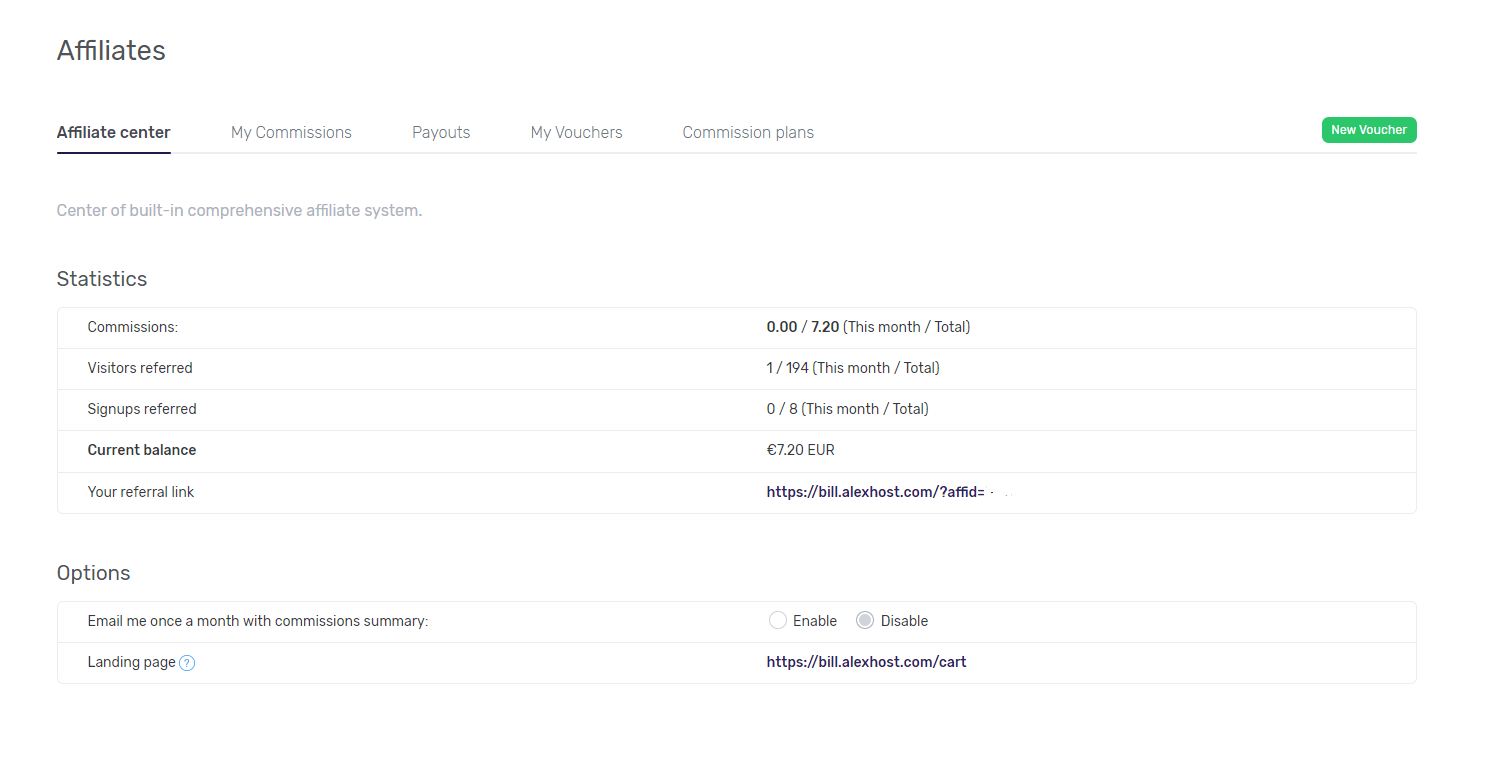Open the Commission plans tab

tap(748, 132)
